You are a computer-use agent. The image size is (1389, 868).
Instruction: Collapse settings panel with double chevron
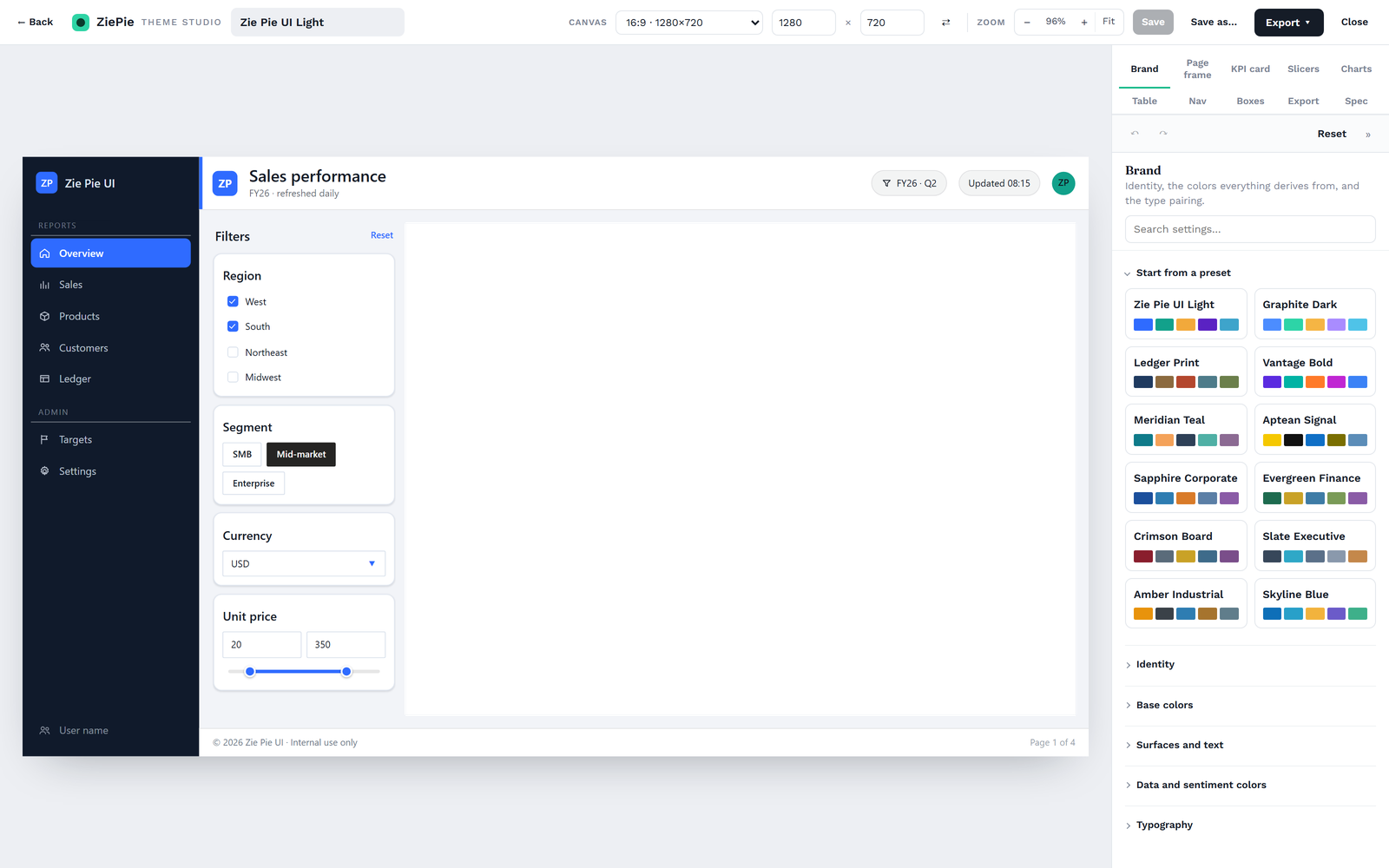pyautogui.click(x=1368, y=135)
